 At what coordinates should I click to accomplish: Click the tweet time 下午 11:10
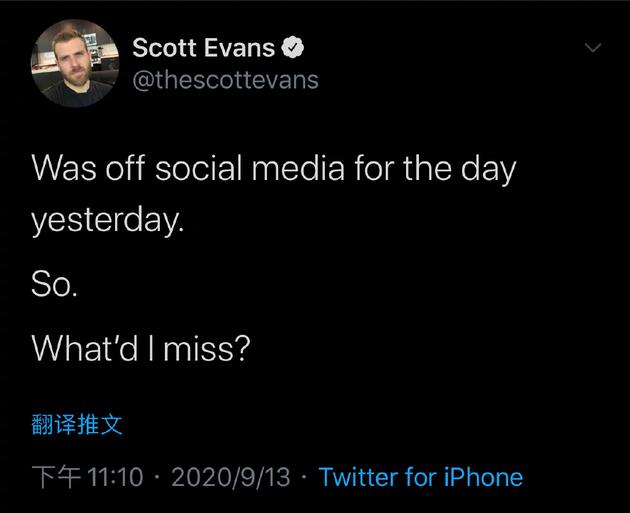(88, 477)
